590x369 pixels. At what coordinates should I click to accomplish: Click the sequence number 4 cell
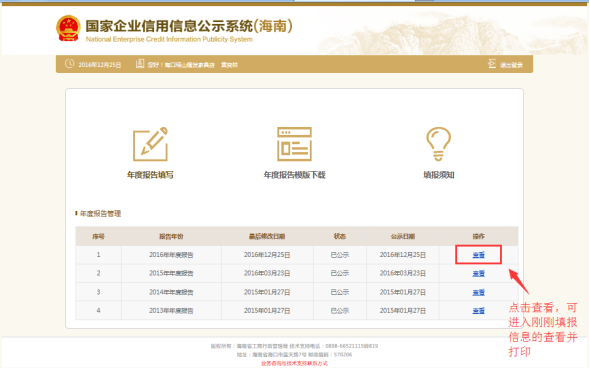coord(98,311)
